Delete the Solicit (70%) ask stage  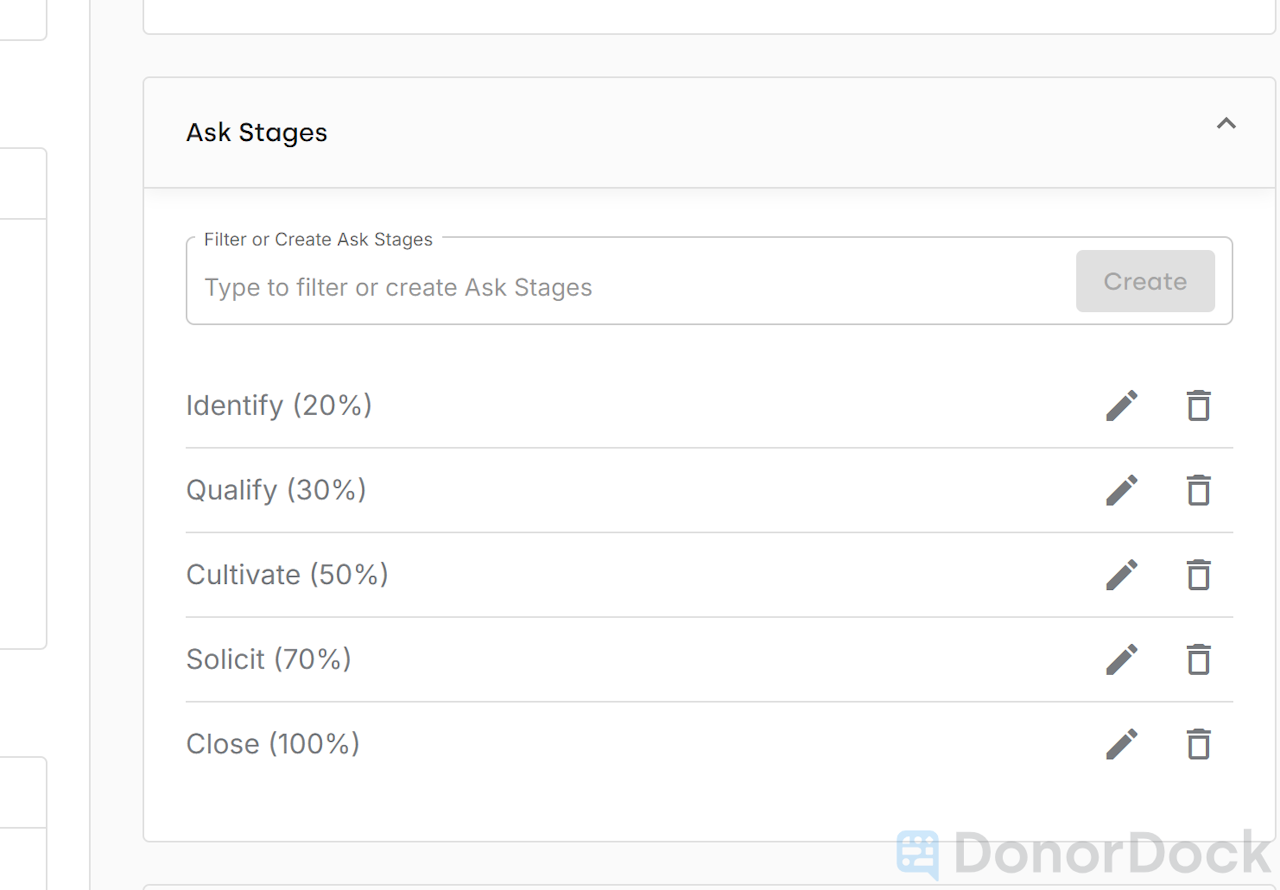click(x=1198, y=659)
